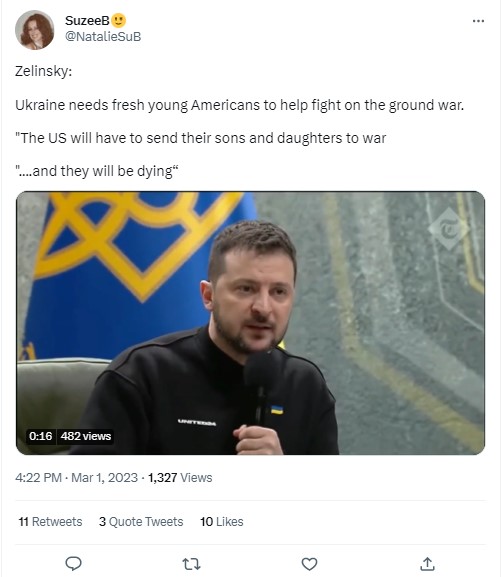
Task: View the 3 Quote Tweets list
Action: (x=141, y=521)
